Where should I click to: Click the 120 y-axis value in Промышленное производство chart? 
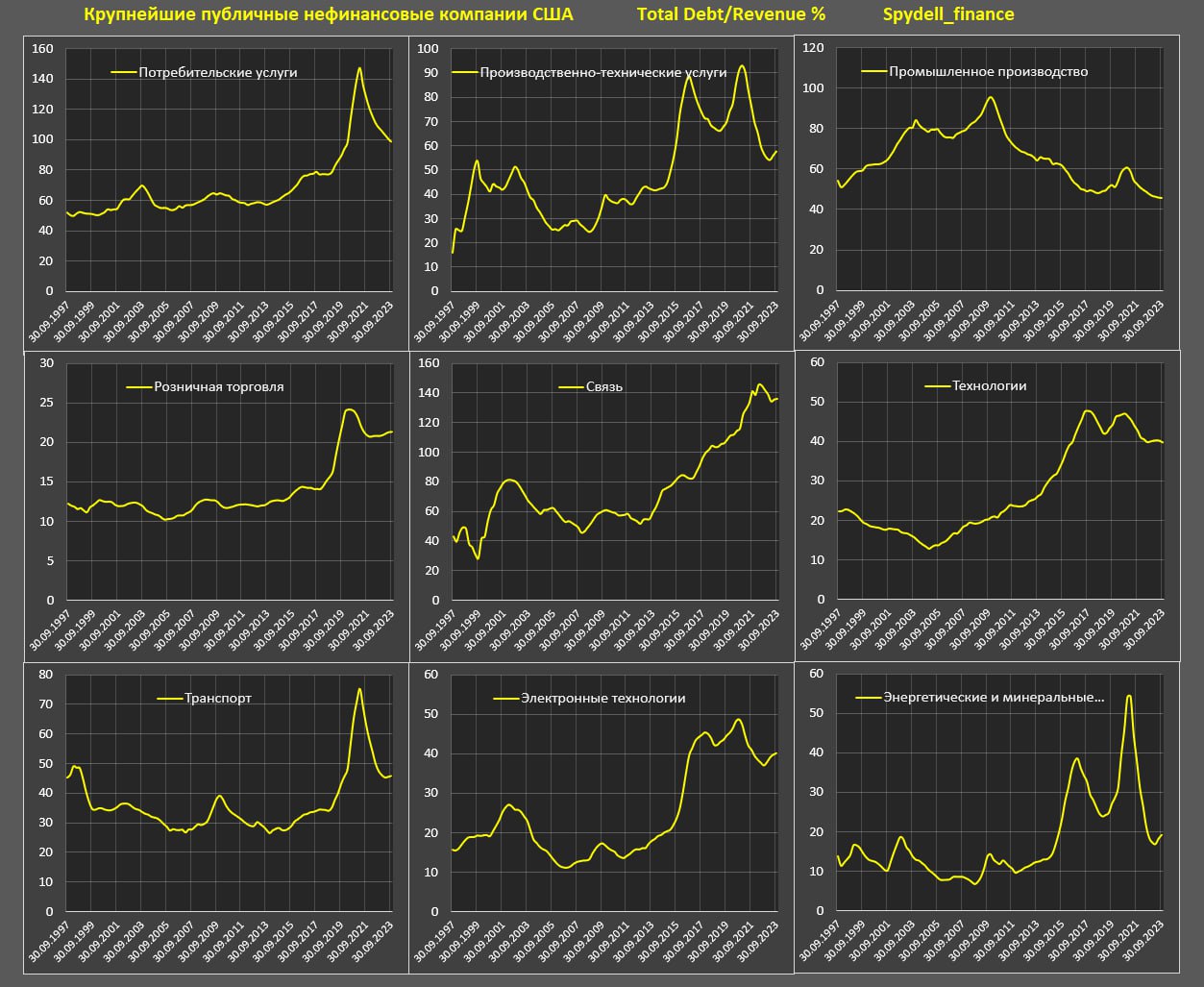[813, 48]
